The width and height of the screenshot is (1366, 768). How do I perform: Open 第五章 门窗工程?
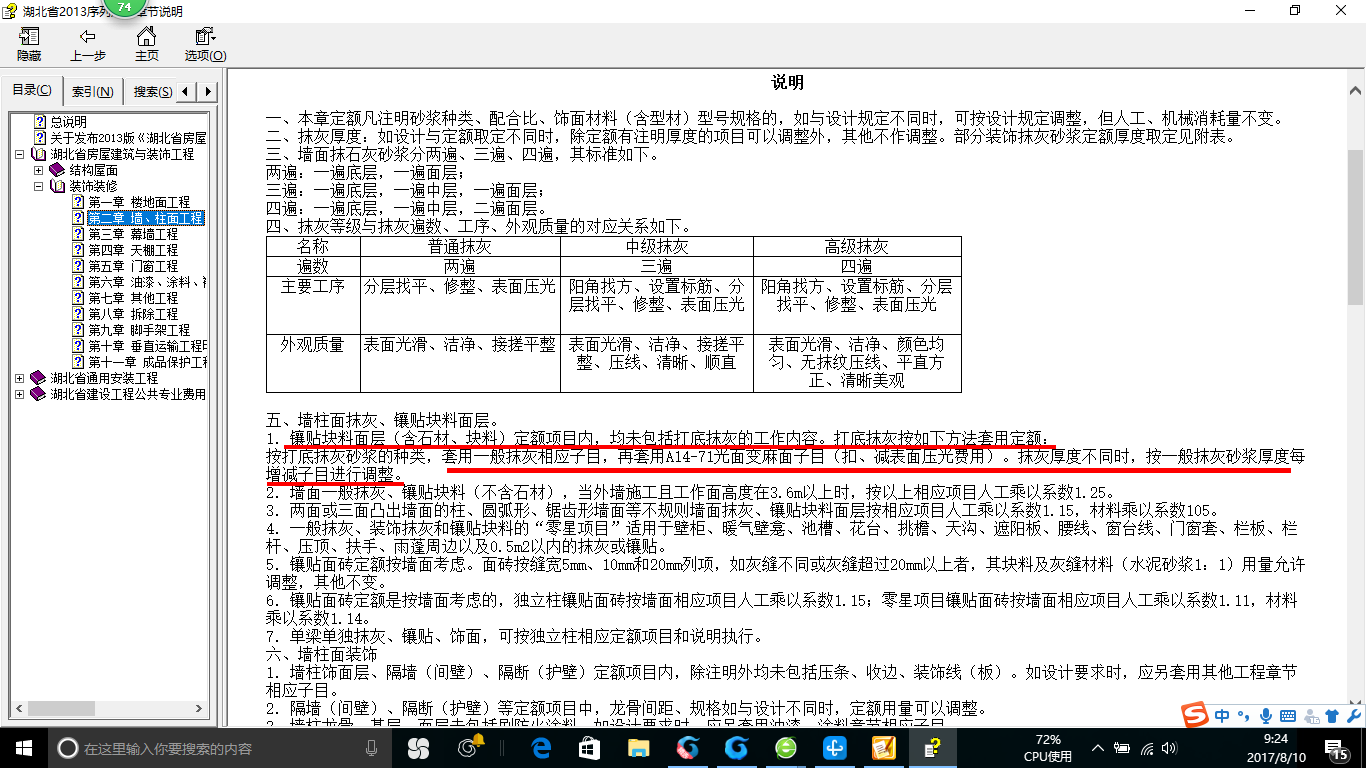click(132, 266)
